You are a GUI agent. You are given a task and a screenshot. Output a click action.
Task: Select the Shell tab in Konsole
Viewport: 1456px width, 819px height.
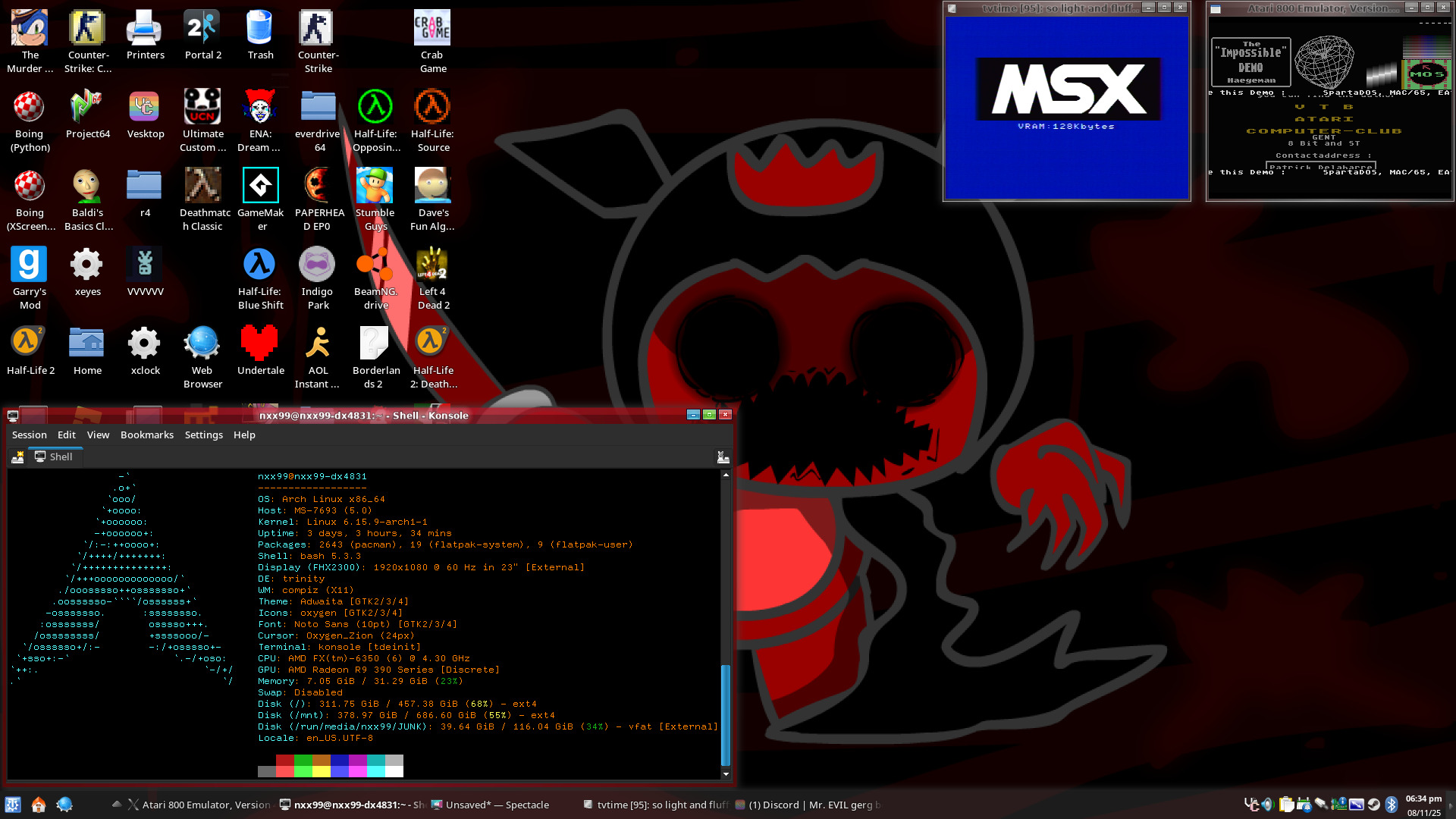pos(55,457)
